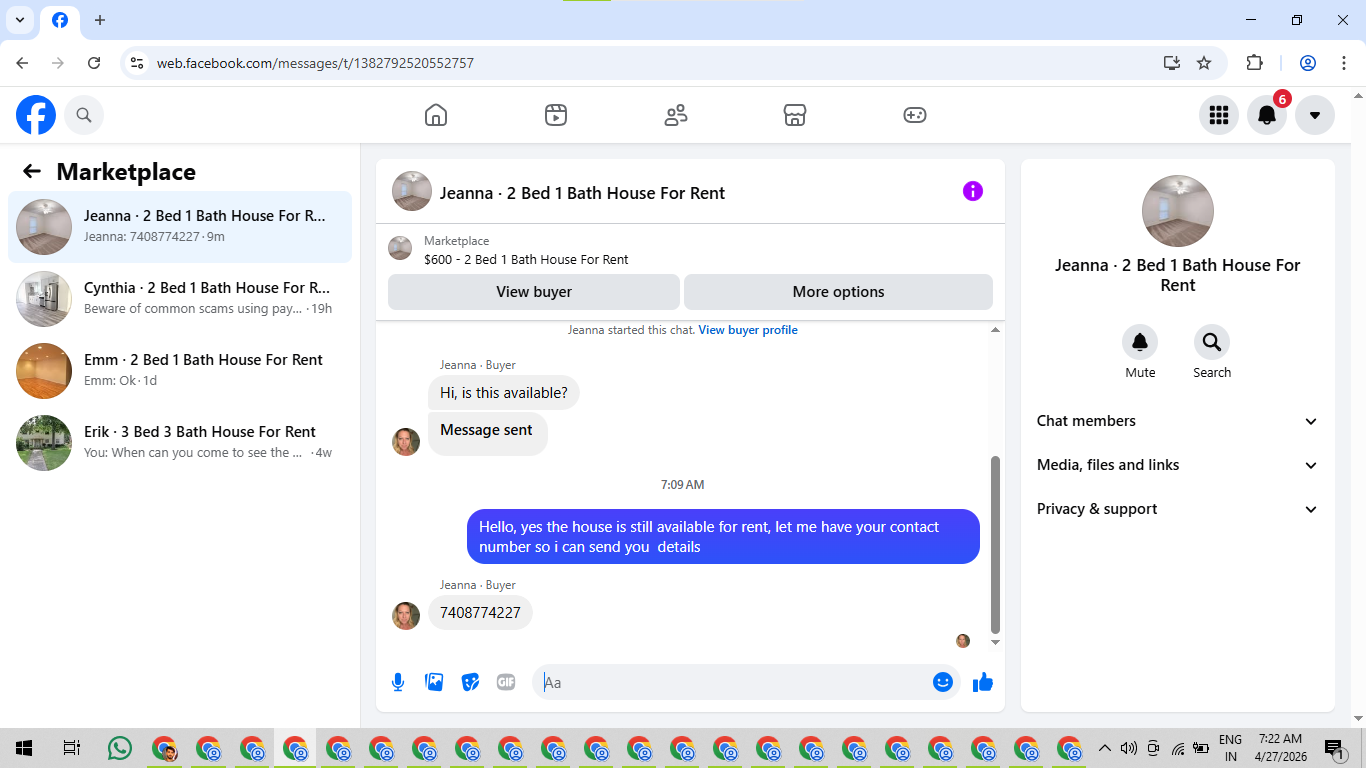Go back using the Marketplace back arrow
This screenshot has height=768, width=1366.
32,171
